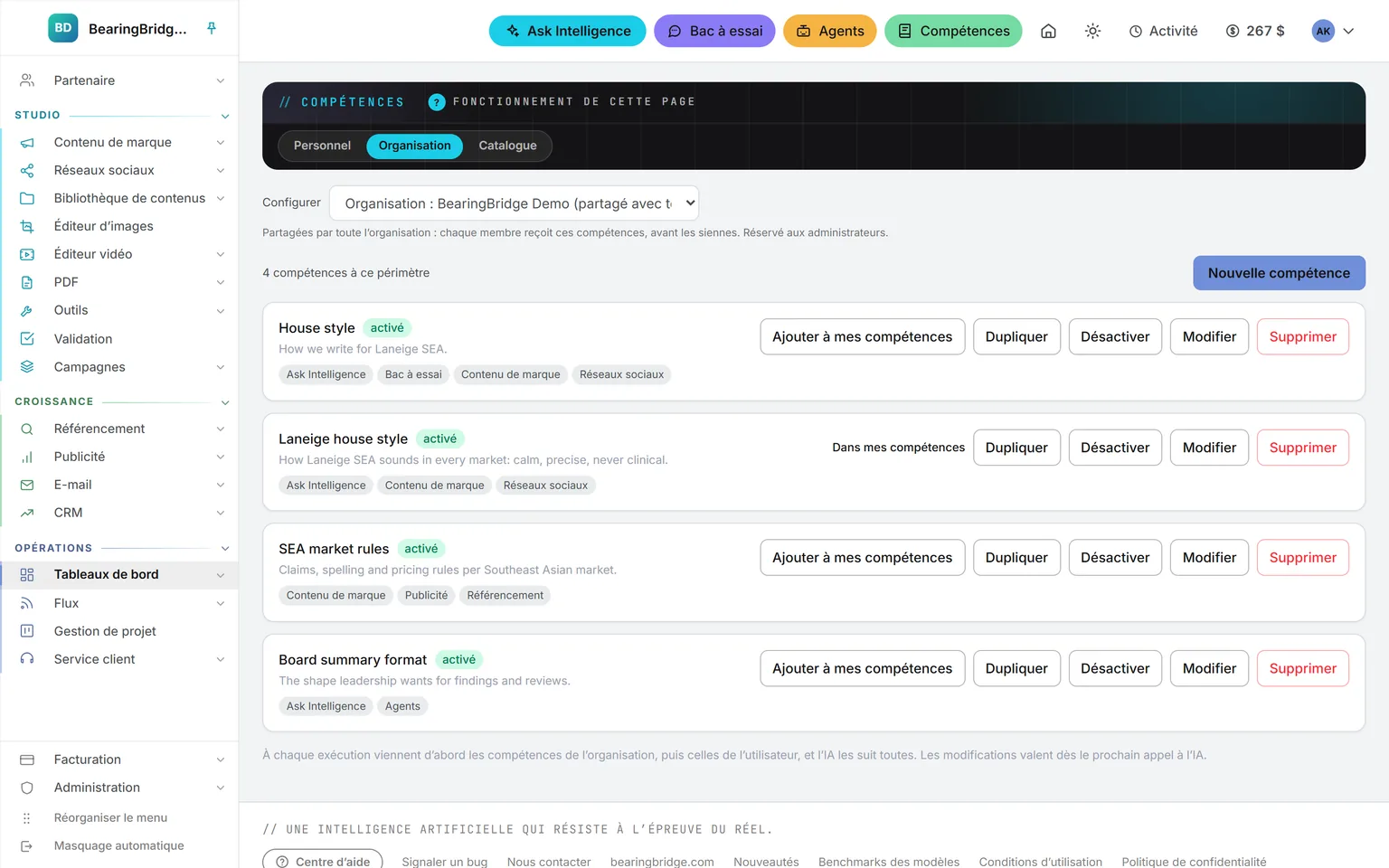
Task: Open the Centre d'aide link
Action: tap(323, 862)
